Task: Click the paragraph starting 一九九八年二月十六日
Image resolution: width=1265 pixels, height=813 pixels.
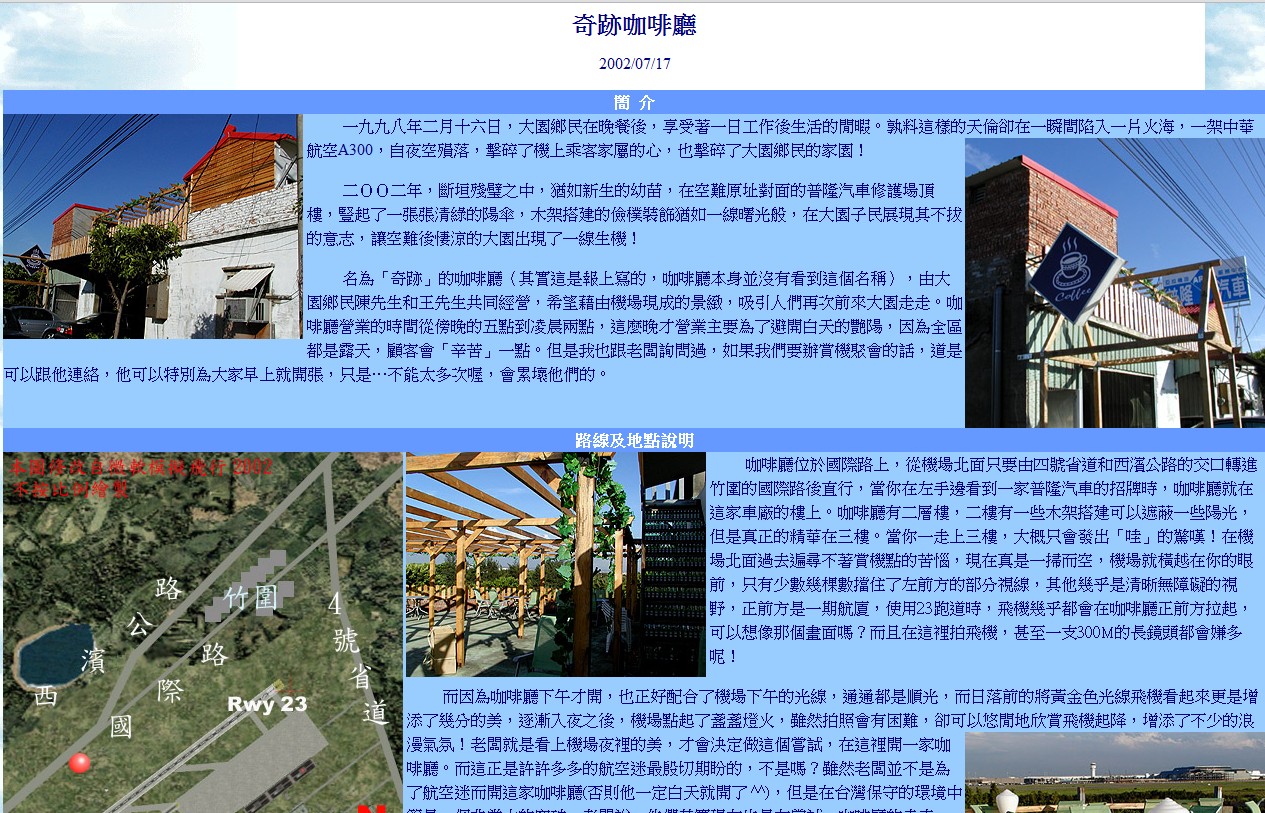Action: [x=780, y=138]
